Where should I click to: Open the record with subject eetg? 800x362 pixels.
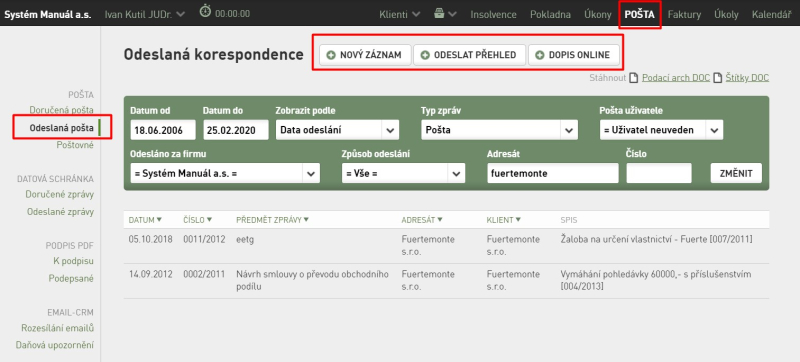click(245, 239)
